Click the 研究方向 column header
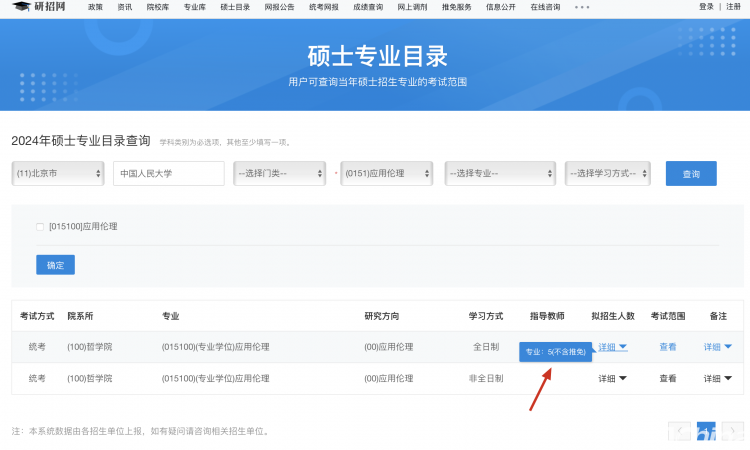Image resolution: width=750 pixels, height=450 pixels. coord(382,316)
